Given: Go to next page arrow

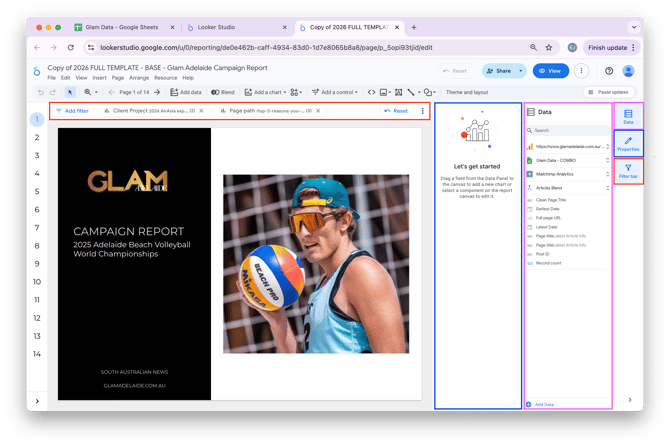Looking at the screenshot, I should [157, 92].
